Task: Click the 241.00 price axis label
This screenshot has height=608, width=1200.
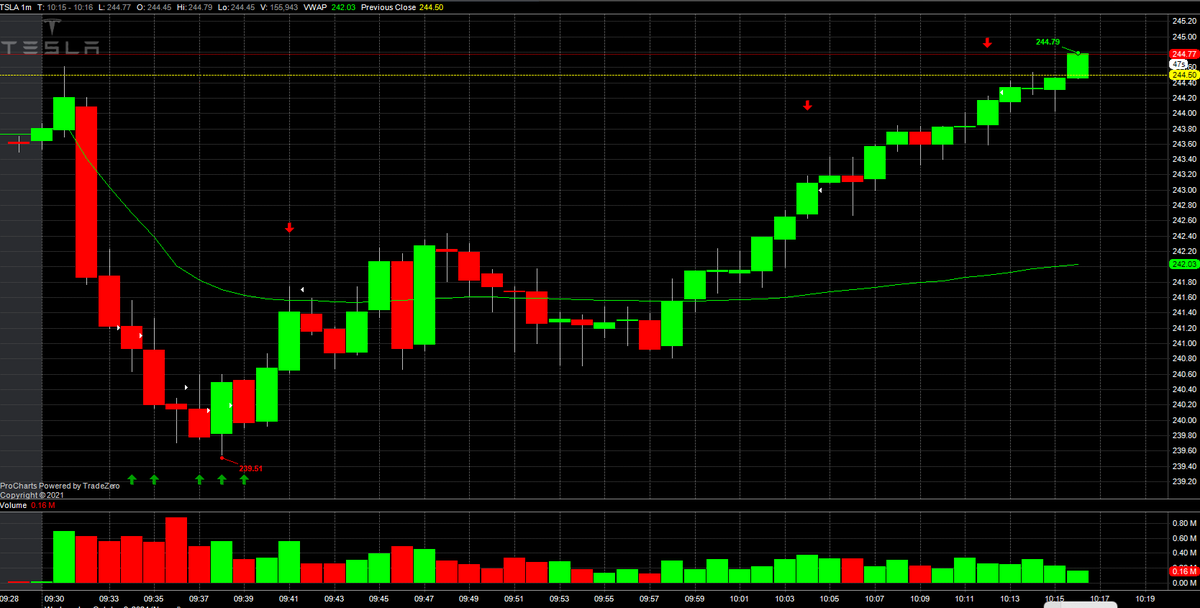Action: pyautogui.click(x=1183, y=343)
